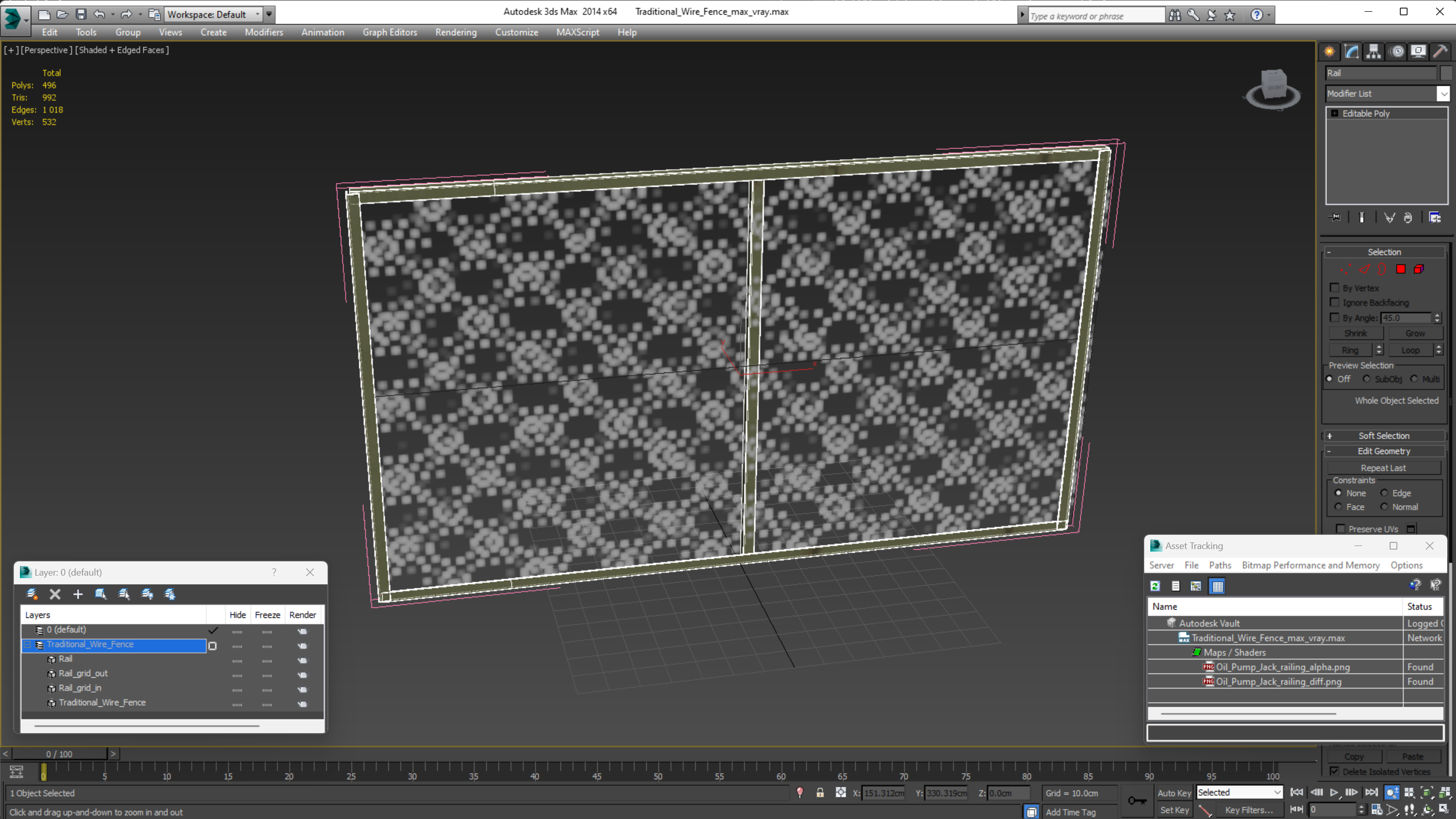Image resolution: width=1456 pixels, height=819 pixels.
Task: Collapse the Selection rollout
Action: coord(1384,252)
